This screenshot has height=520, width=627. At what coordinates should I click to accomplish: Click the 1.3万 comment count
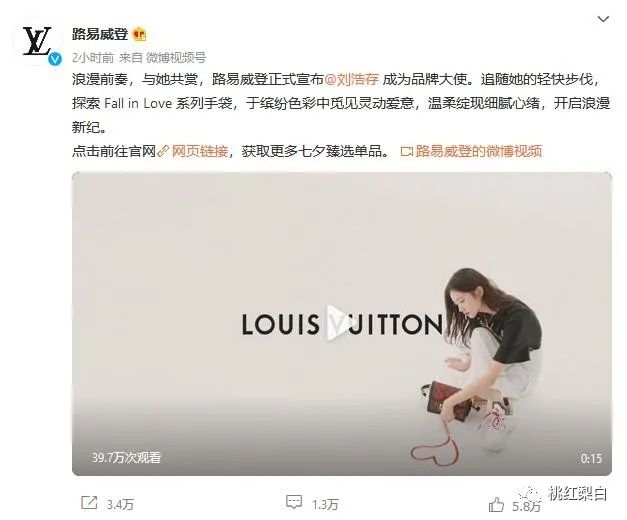tap(325, 504)
